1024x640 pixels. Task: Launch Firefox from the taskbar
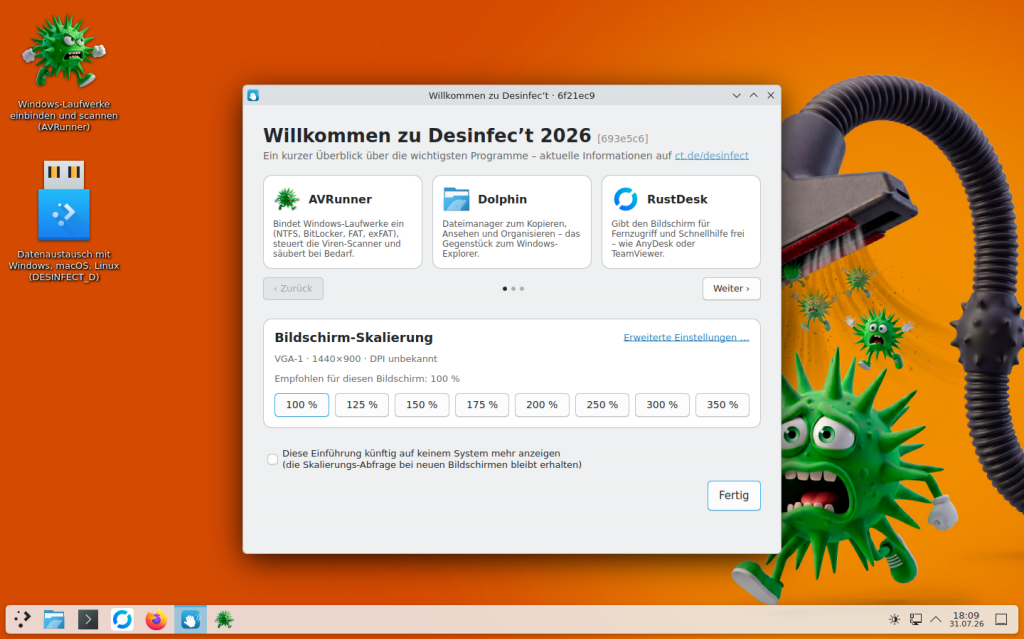[156, 619]
